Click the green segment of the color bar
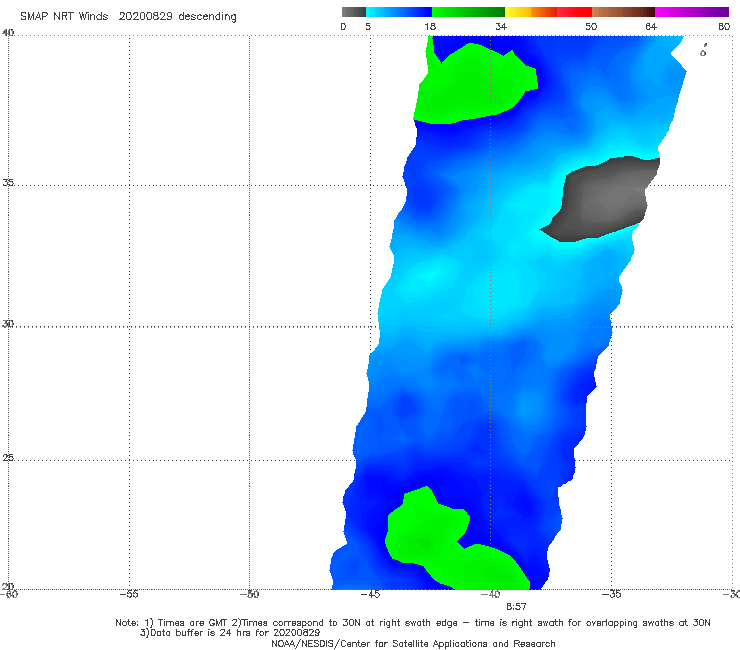This screenshot has height=650, width=740. [x=468, y=12]
